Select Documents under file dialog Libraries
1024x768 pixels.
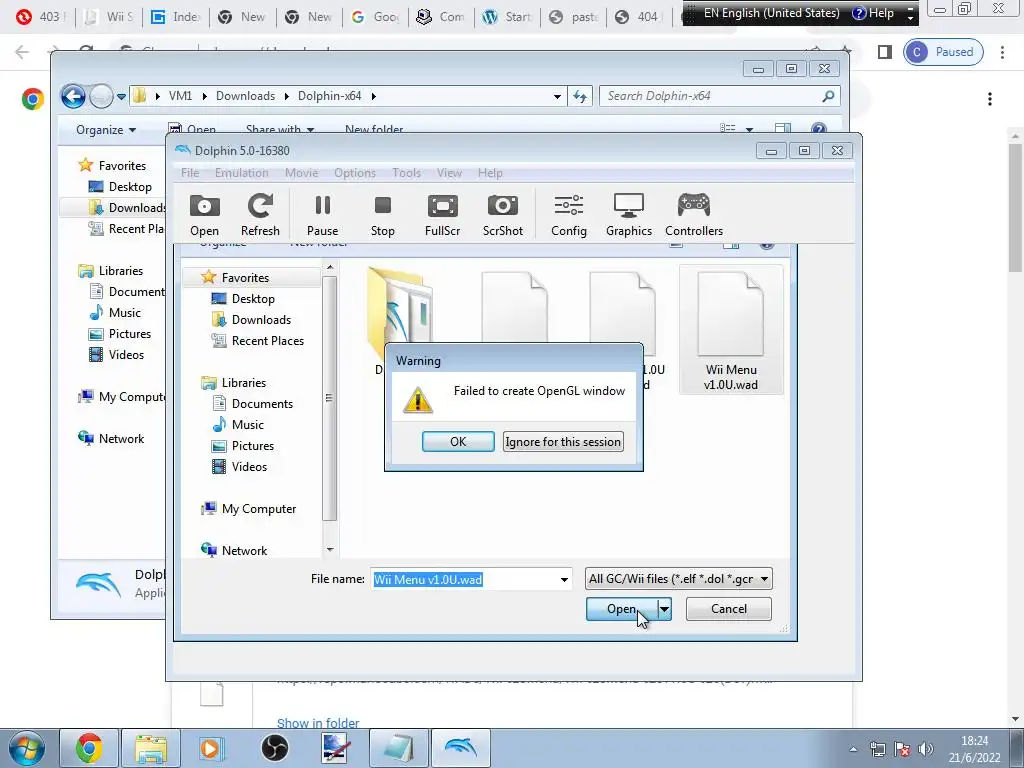262,404
